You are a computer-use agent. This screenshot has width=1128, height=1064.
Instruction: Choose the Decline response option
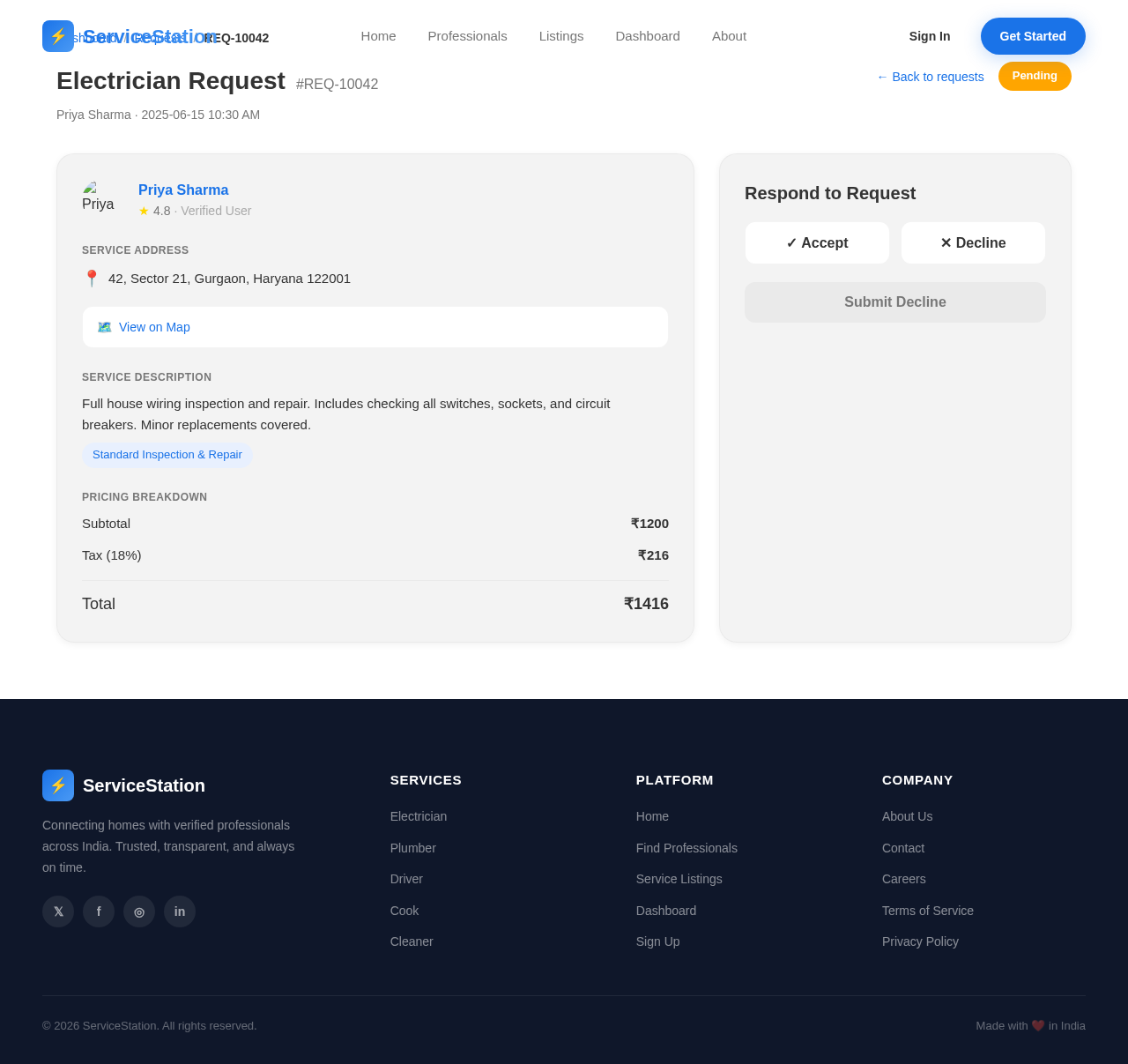coord(973,243)
